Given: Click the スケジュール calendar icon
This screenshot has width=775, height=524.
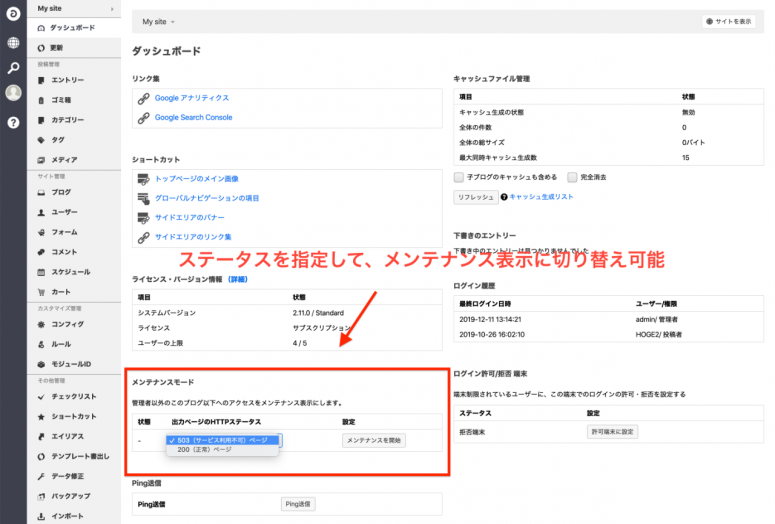Looking at the screenshot, I should [x=42, y=272].
